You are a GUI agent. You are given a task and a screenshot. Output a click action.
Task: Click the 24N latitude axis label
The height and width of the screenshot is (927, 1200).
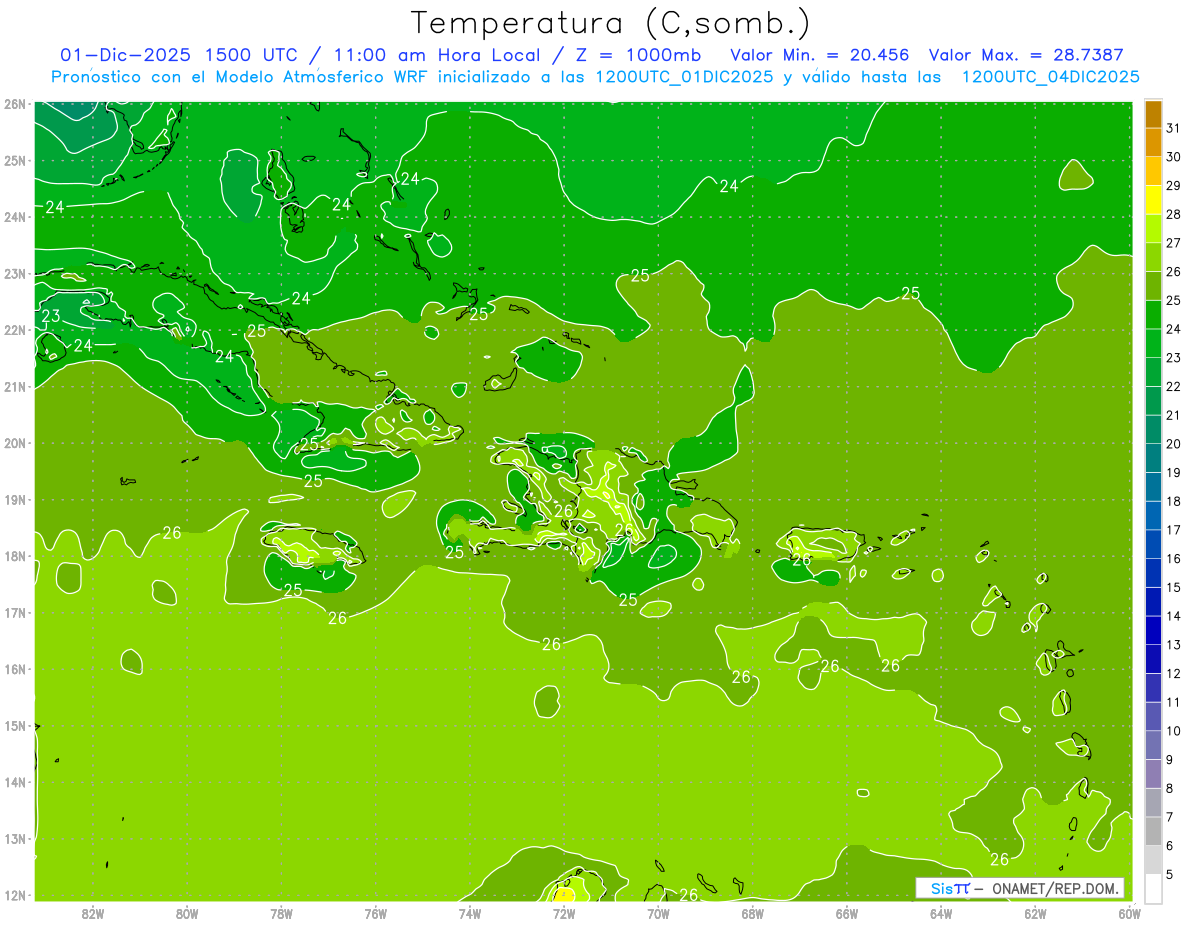click(14, 217)
